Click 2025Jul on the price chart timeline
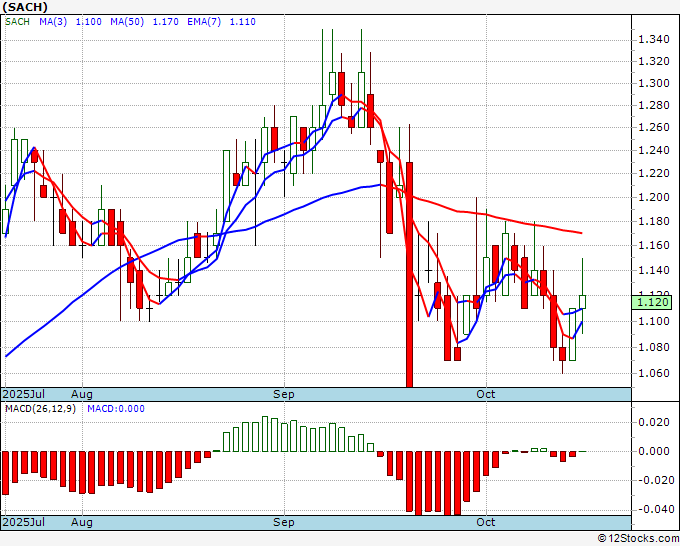 point(24,394)
